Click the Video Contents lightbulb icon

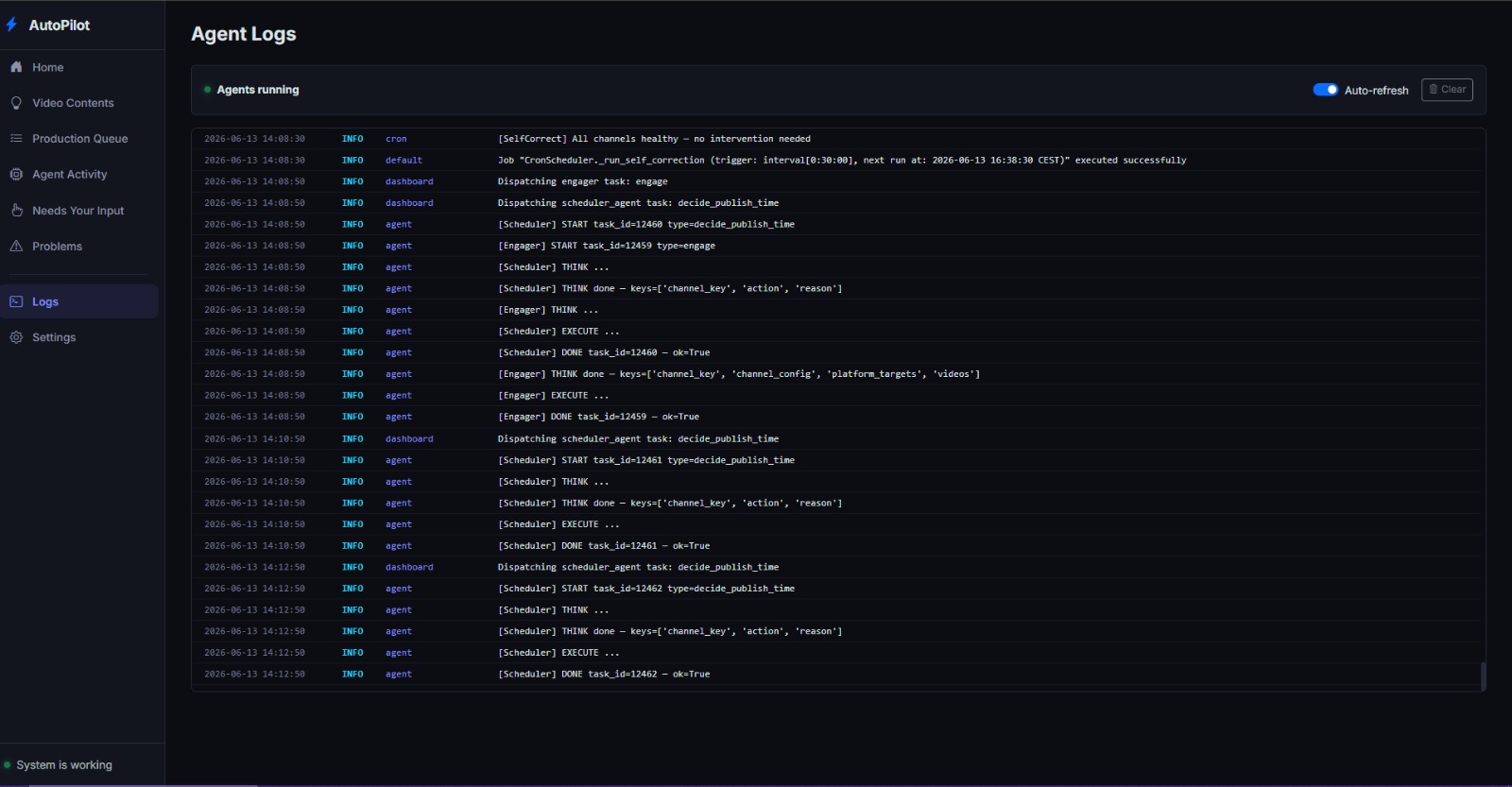(16, 103)
